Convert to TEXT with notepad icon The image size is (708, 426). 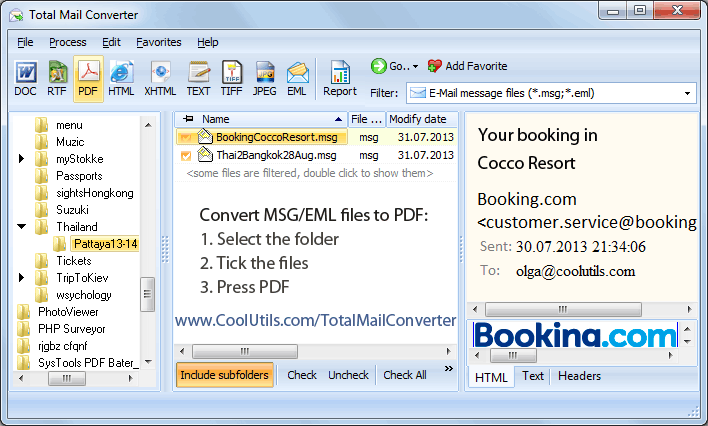[199, 72]
